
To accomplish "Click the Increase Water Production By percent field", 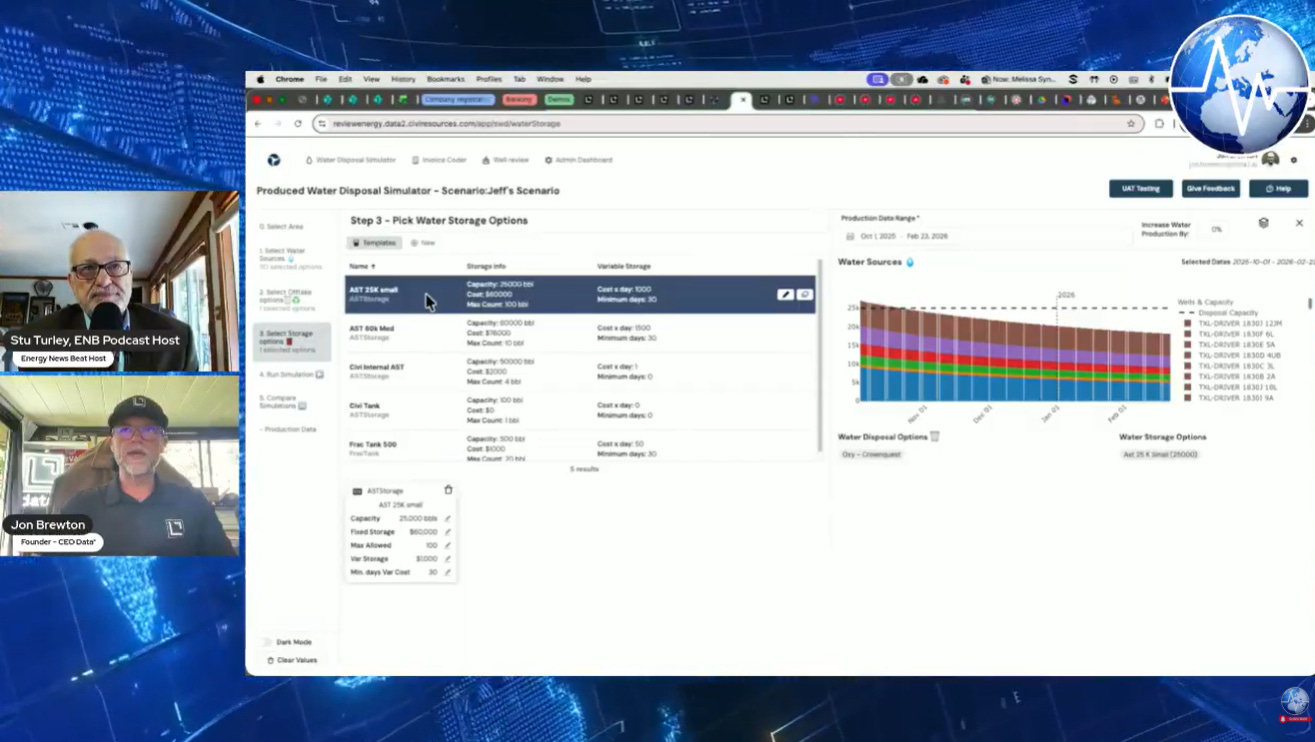I will click(x=1217, y=229).
